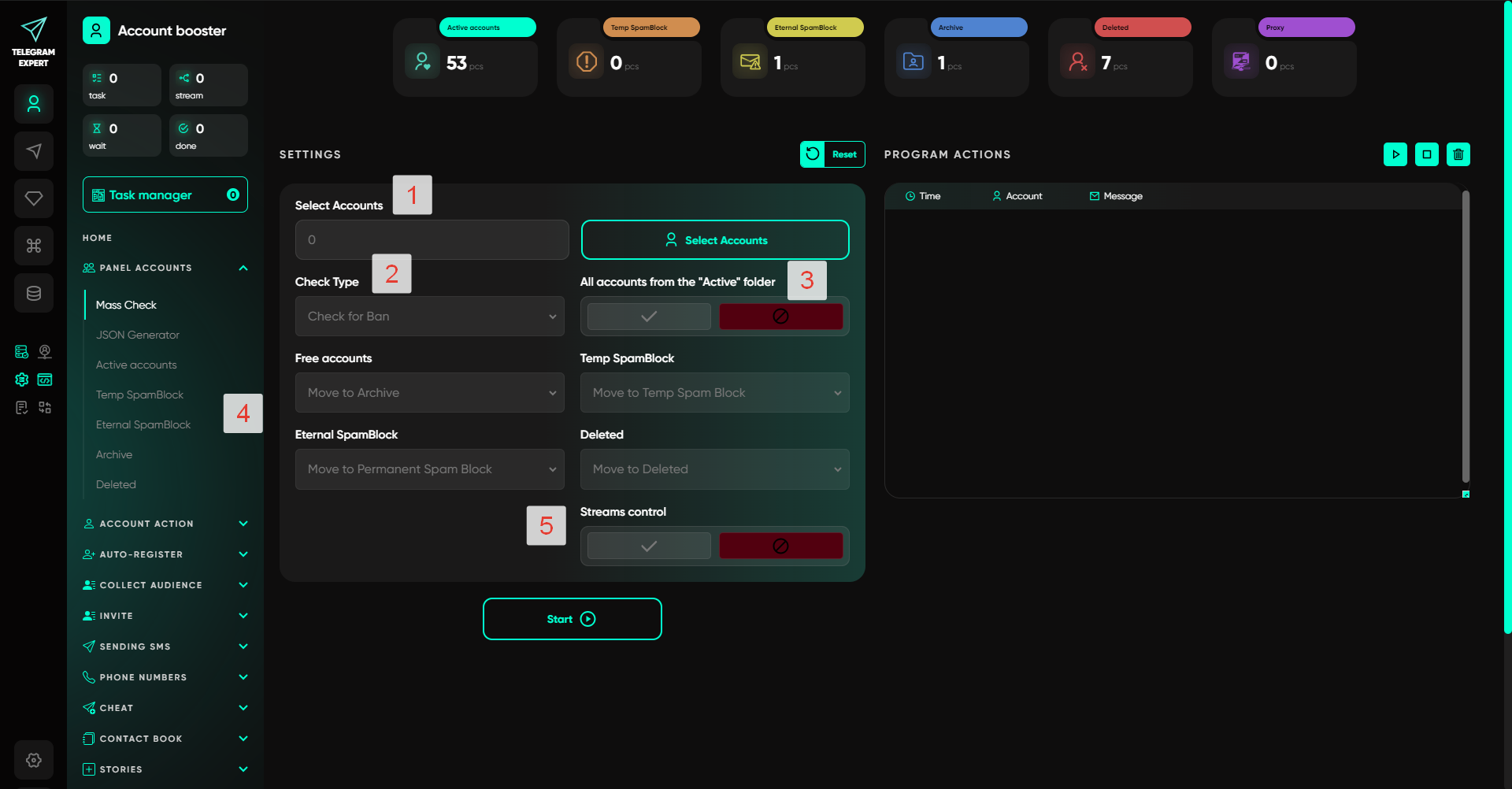The image size is (1512, 789).
Task: Enable Streams control with checkmark toggle
Action: click(x=649, y=546)
